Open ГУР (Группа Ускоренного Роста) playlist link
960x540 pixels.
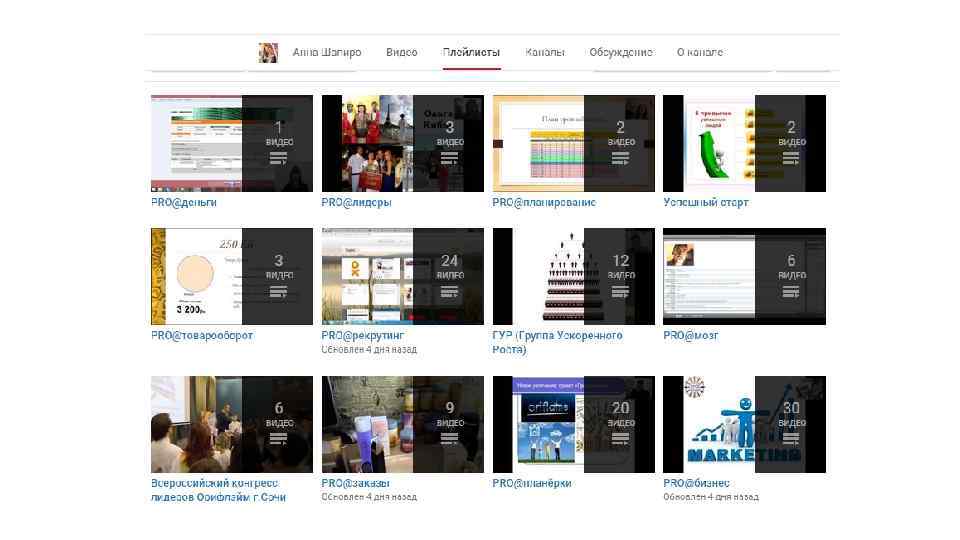point(557,342)
